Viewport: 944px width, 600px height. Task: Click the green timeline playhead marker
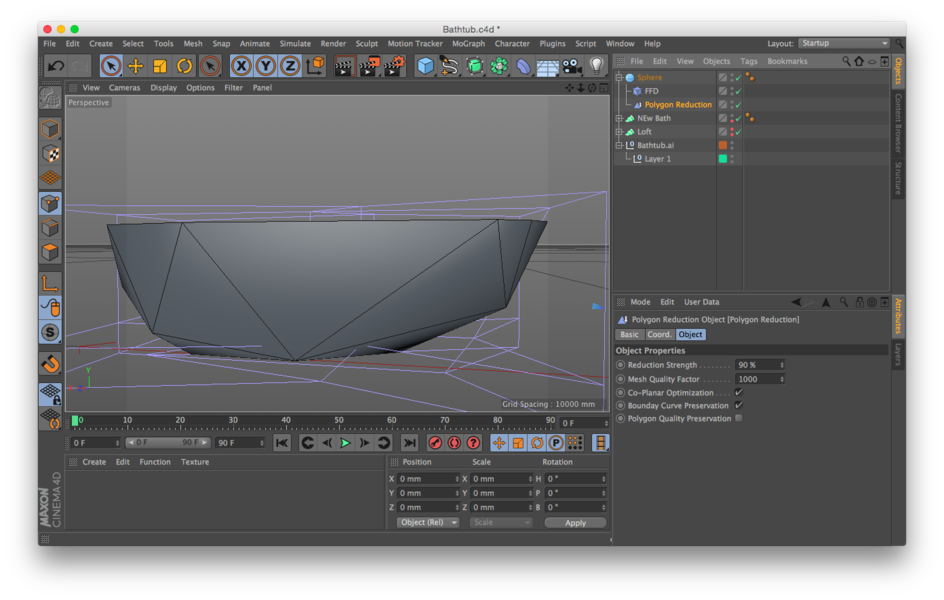[x=75, y=421]
